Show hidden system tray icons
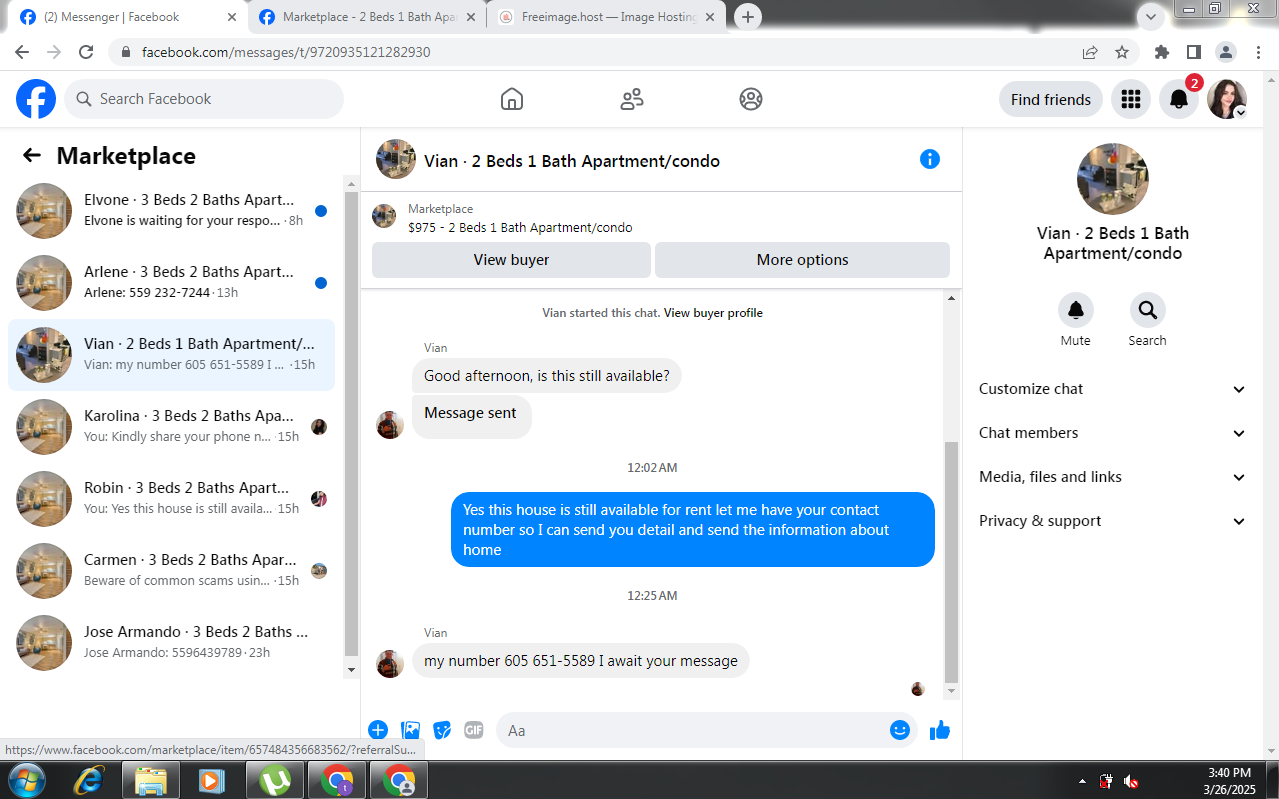The image size is (1279, 799). point(1083,781)
